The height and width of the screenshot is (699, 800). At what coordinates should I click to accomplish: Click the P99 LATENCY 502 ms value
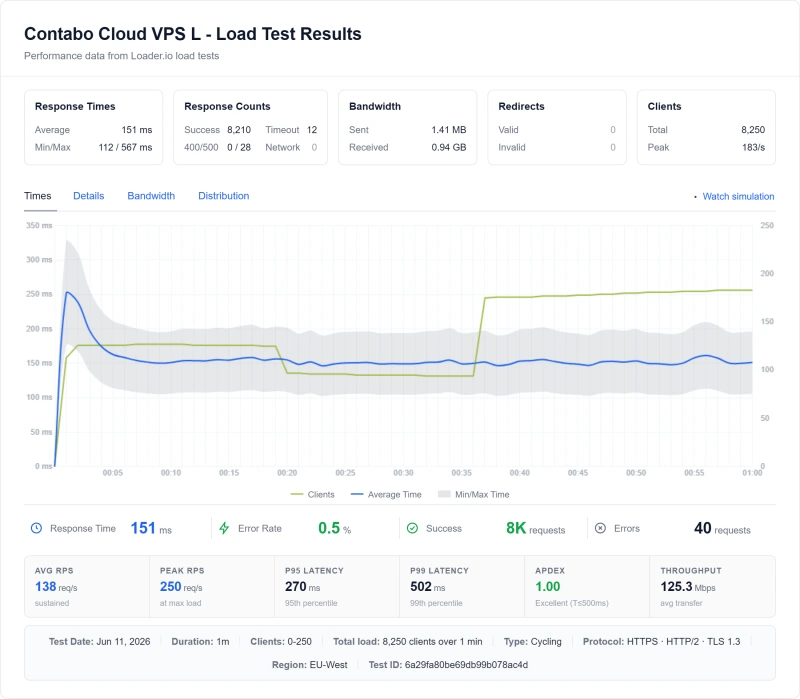[x=428, y=587]
